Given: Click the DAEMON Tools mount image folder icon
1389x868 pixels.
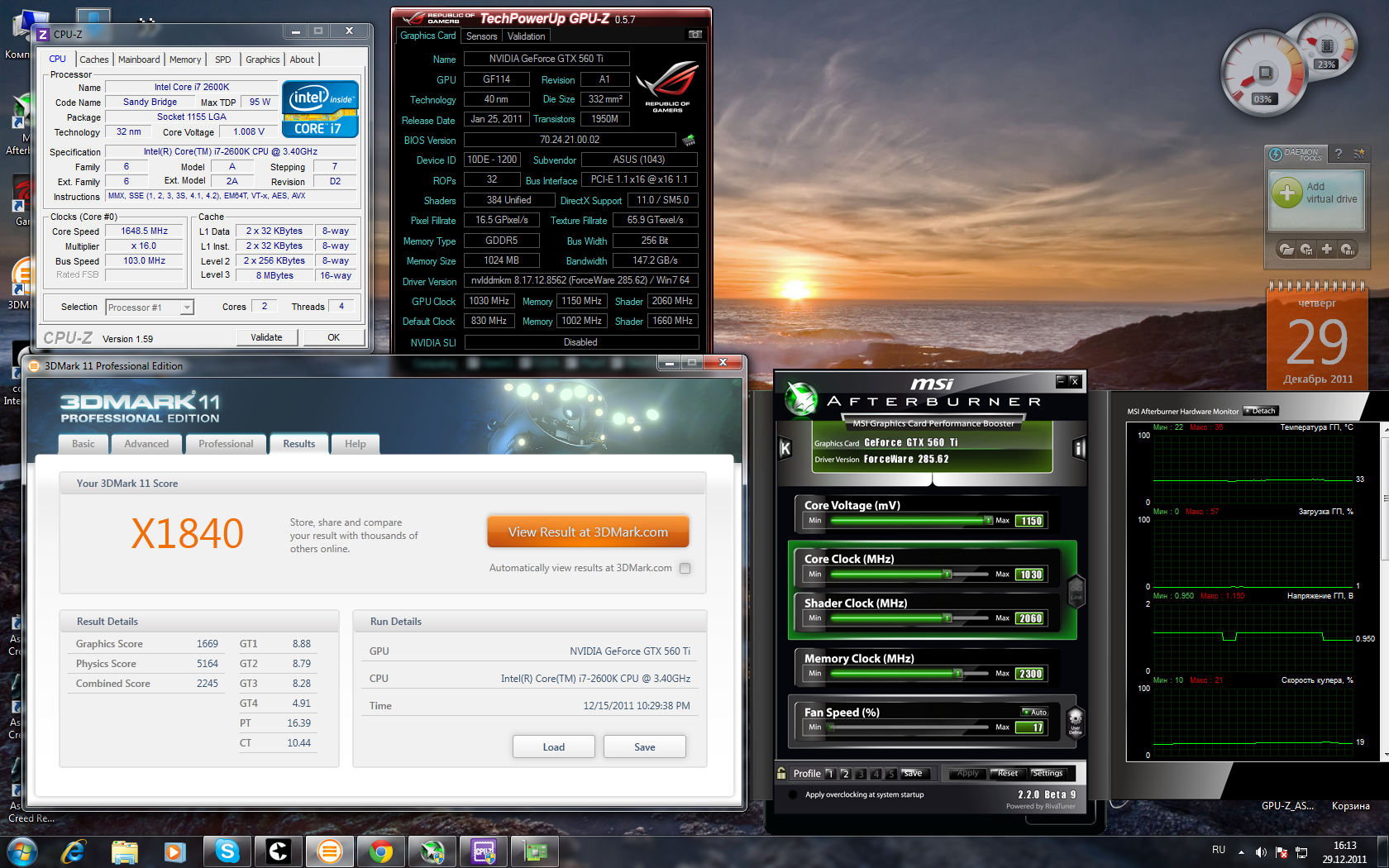Looking at the screenshot, I should click(x=1286, y=249).
